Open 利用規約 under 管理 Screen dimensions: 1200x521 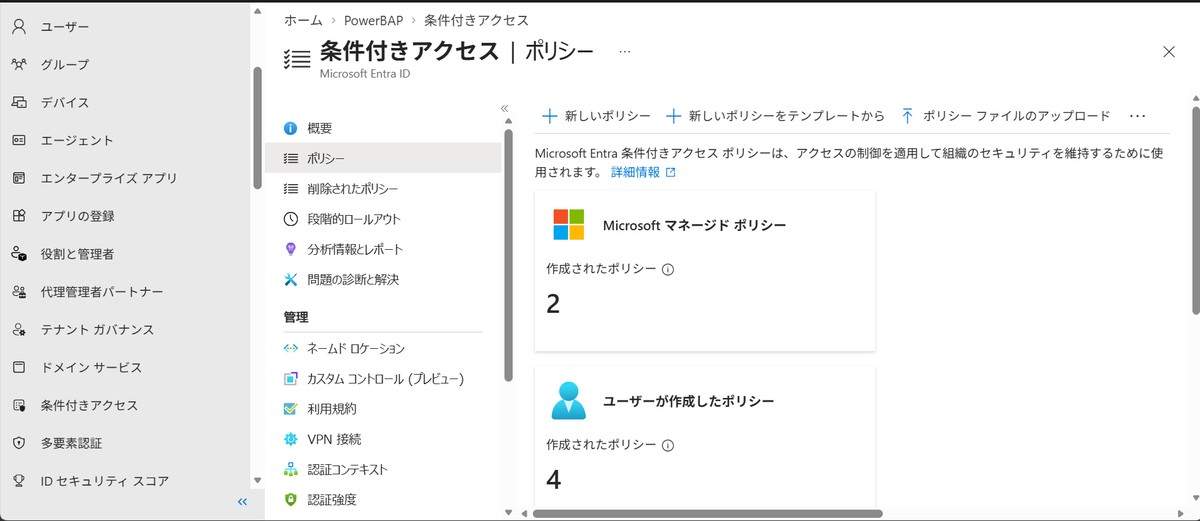point(383,409)
